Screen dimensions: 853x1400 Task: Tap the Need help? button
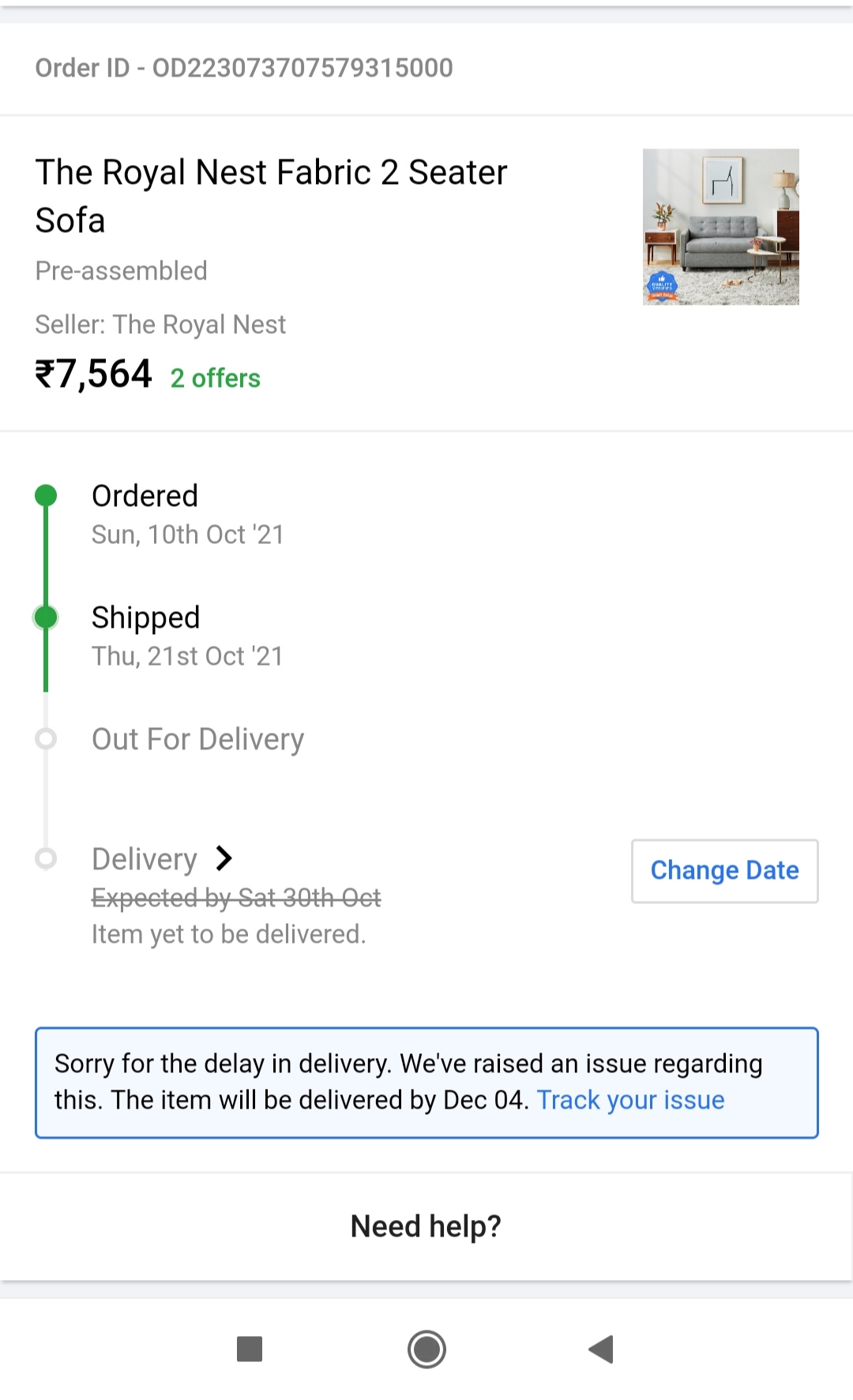click(426, 1226)
